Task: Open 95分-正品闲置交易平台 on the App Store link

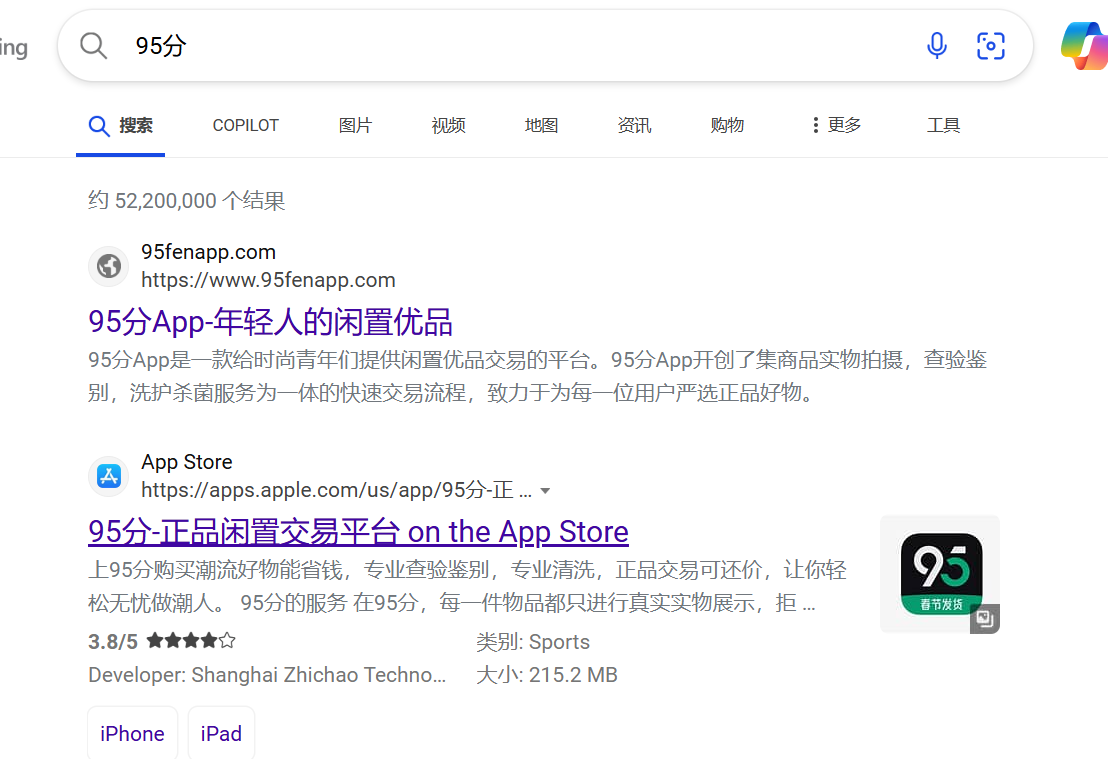Action: (x=358, y=531)
